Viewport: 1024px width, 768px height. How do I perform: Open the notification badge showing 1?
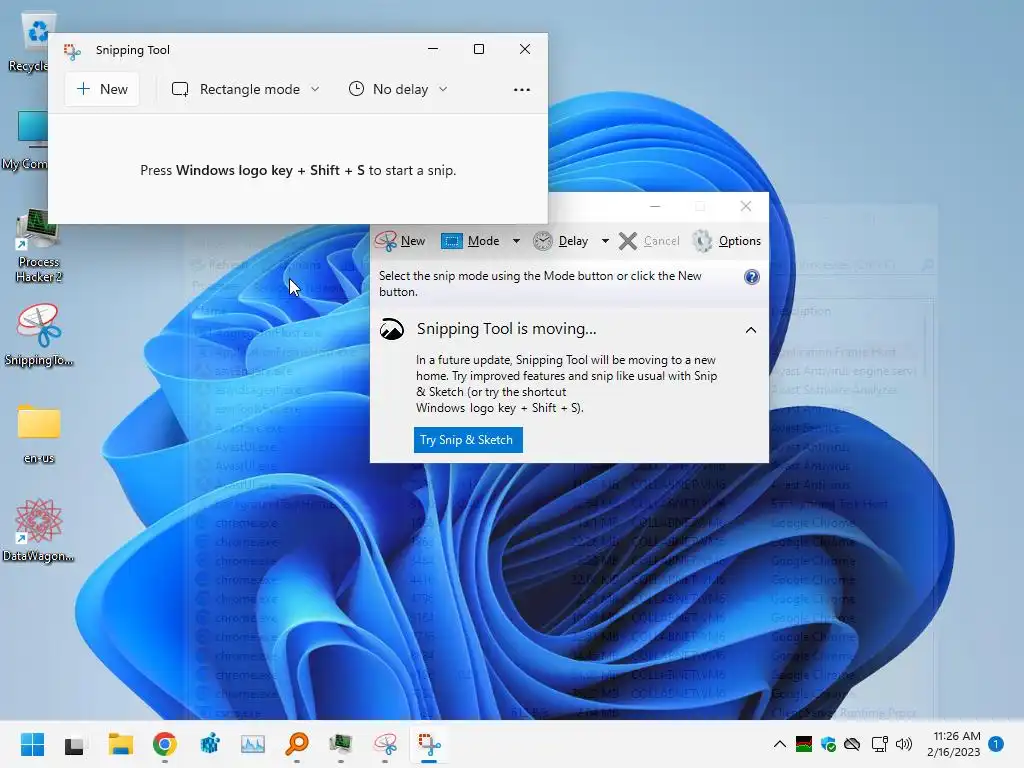click(x=996, y=744)
